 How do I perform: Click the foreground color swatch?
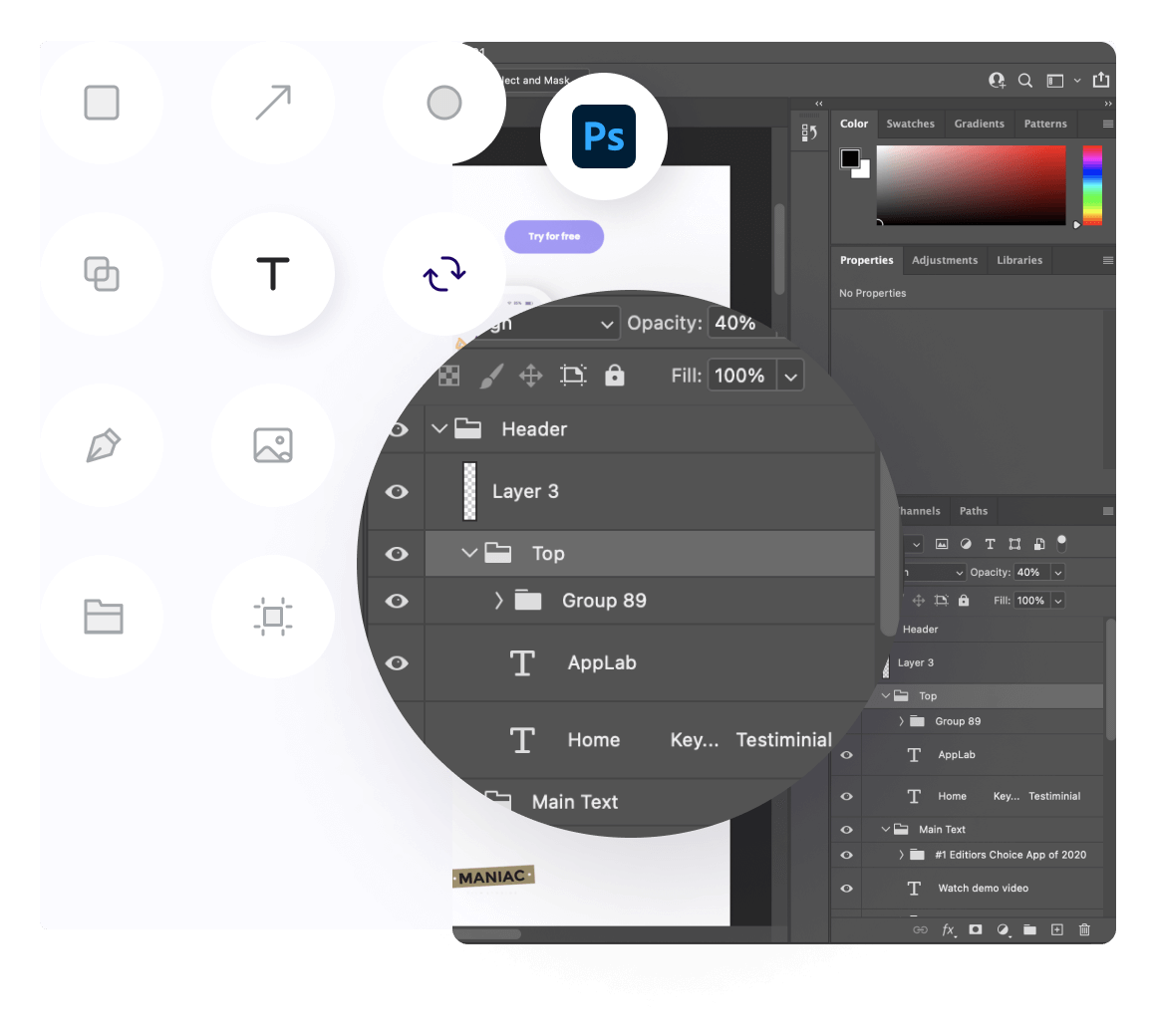pos(850,158)
